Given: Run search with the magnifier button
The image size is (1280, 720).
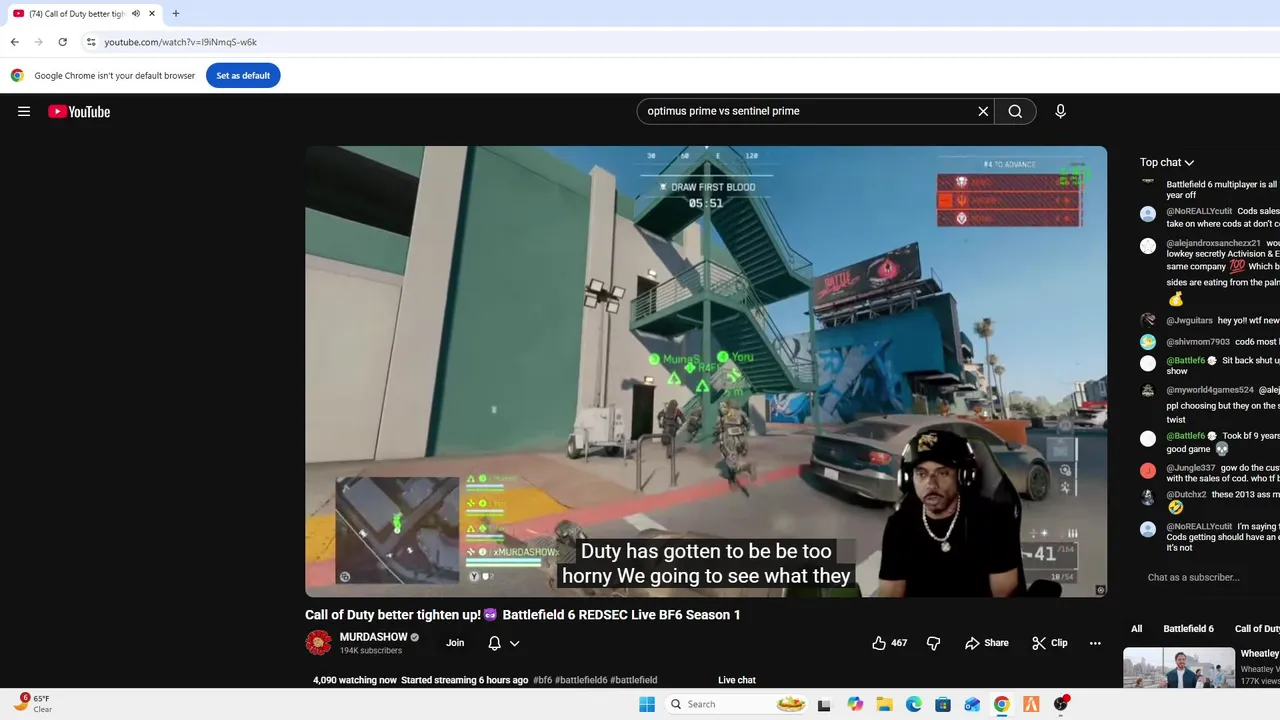Looking at the screenshot, I should click(1015, 111).
